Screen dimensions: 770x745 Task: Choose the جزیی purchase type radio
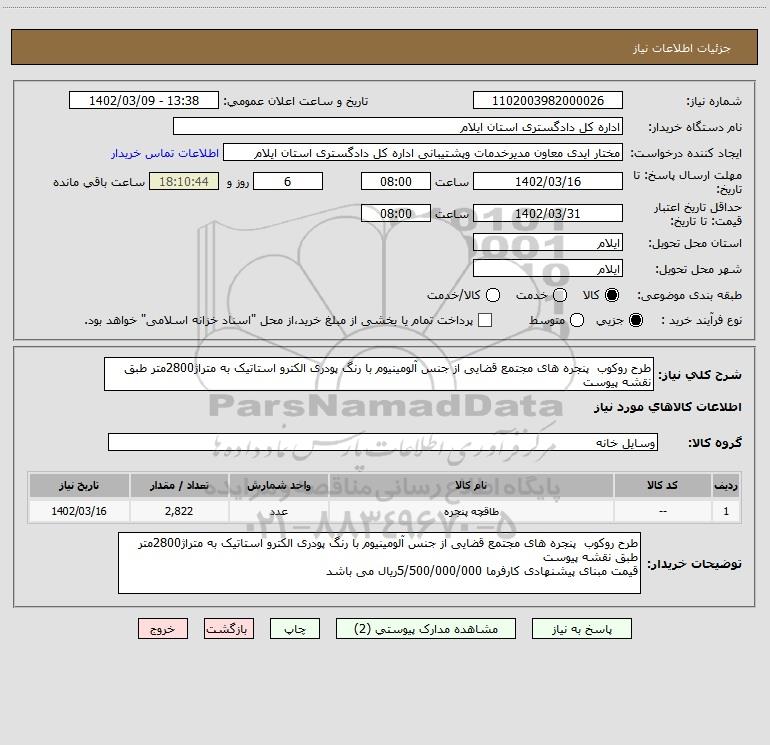coord(636,320)
